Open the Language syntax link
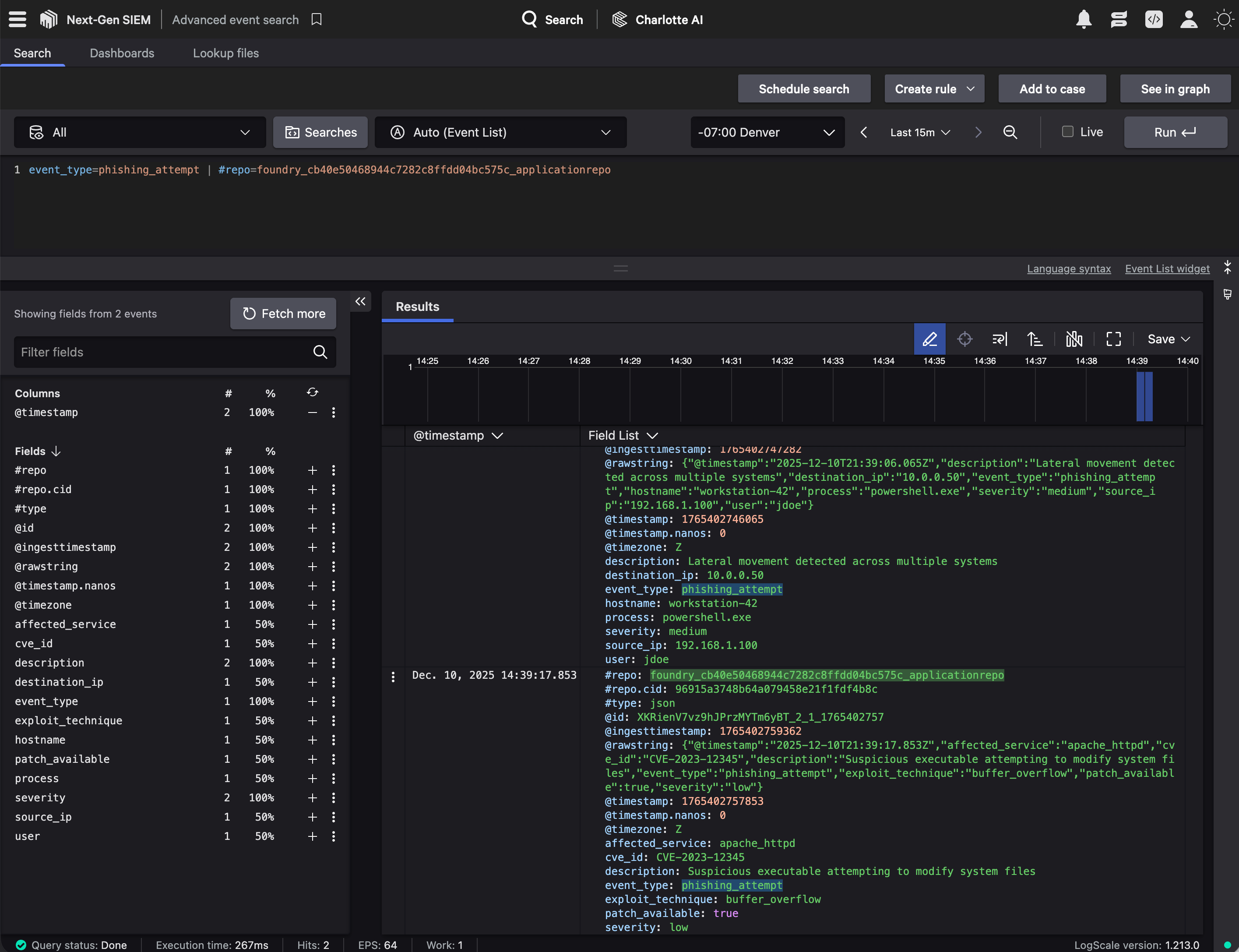Viewport: 1239px width, 952px height. click(1068, 268)
